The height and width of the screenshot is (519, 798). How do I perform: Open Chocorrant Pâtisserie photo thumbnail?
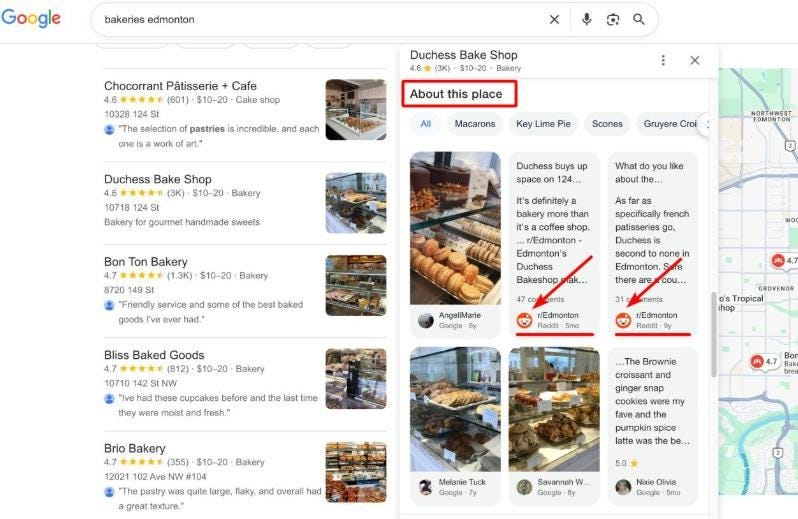[356, 109]
